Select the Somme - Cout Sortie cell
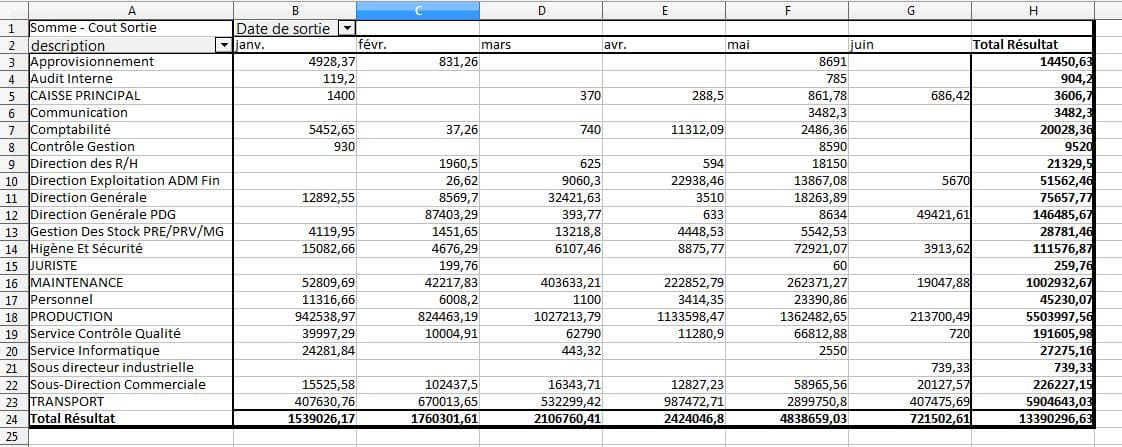The image size is (1122, 447). pyautogui.click(x=131, y=28)
